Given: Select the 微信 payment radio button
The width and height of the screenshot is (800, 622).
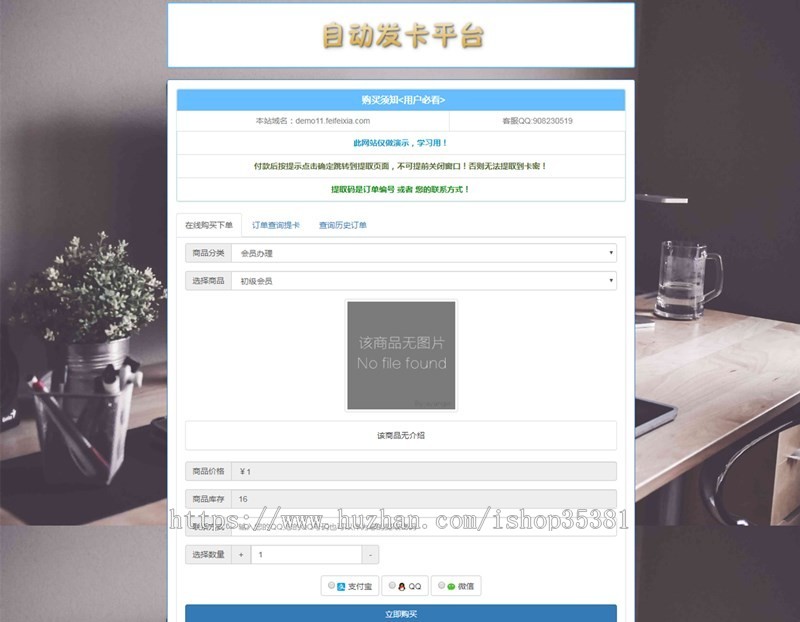Looking at the screenshot, I should point(441,585).
